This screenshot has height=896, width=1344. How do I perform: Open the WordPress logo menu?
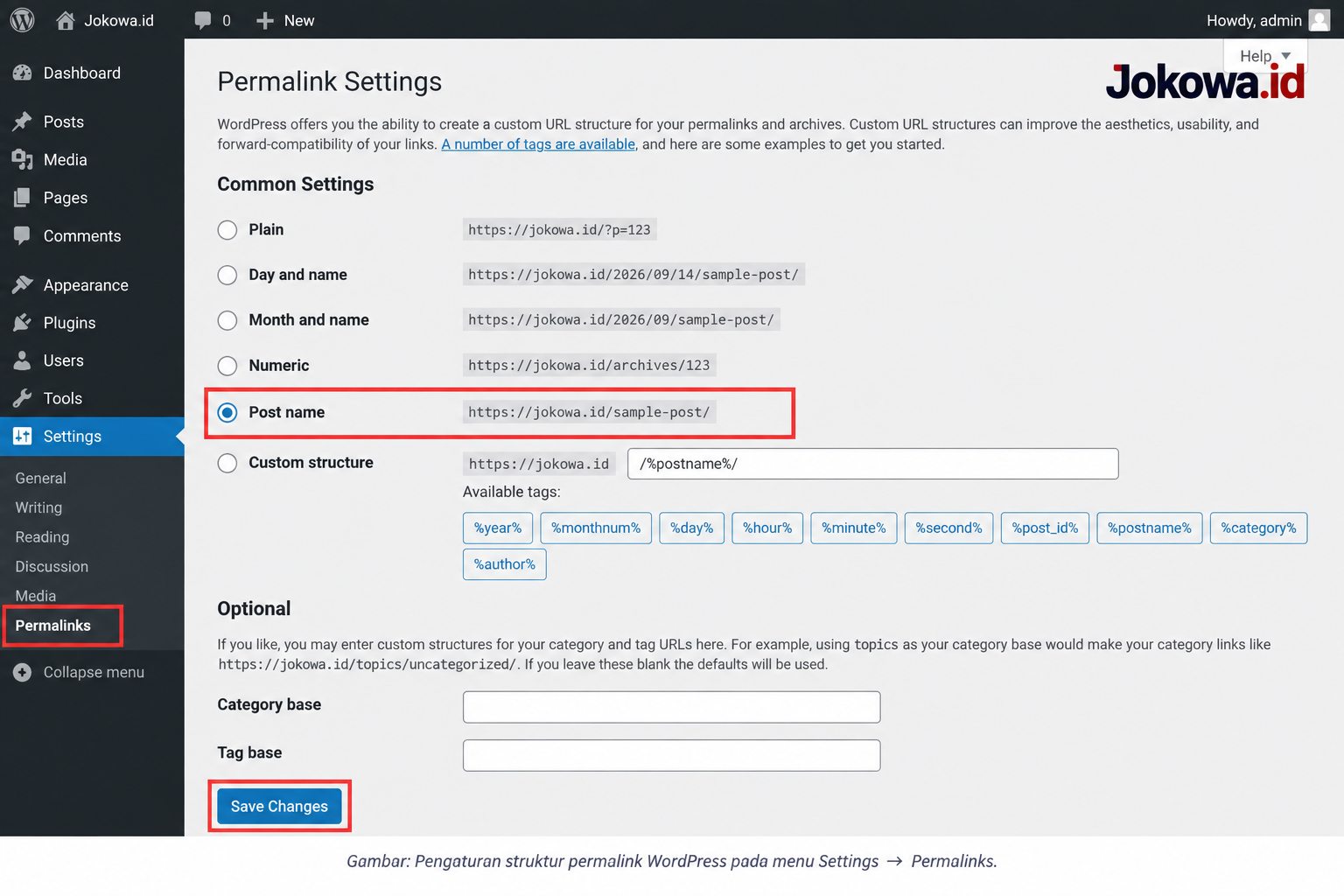(22, 20)
